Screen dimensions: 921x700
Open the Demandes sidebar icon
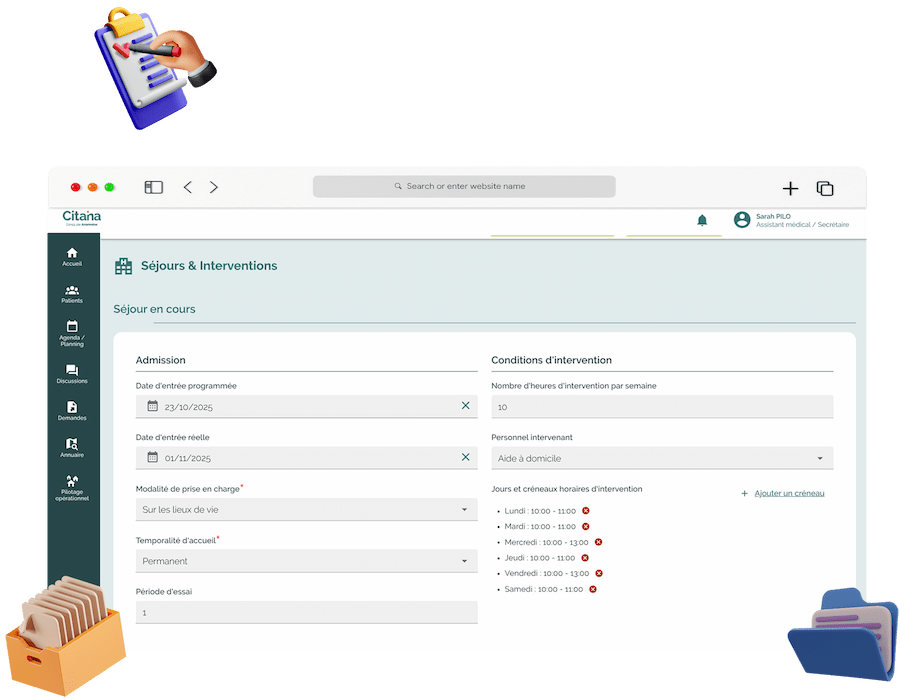[x=72, y=408]
